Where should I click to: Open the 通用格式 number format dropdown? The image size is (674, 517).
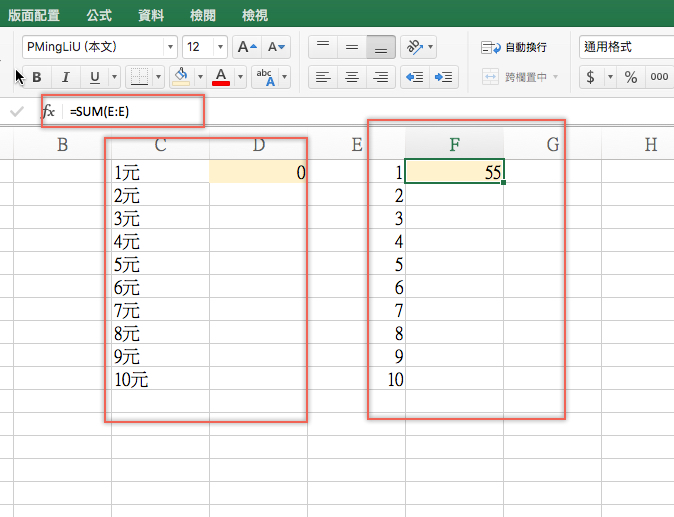tap(626, 47)
